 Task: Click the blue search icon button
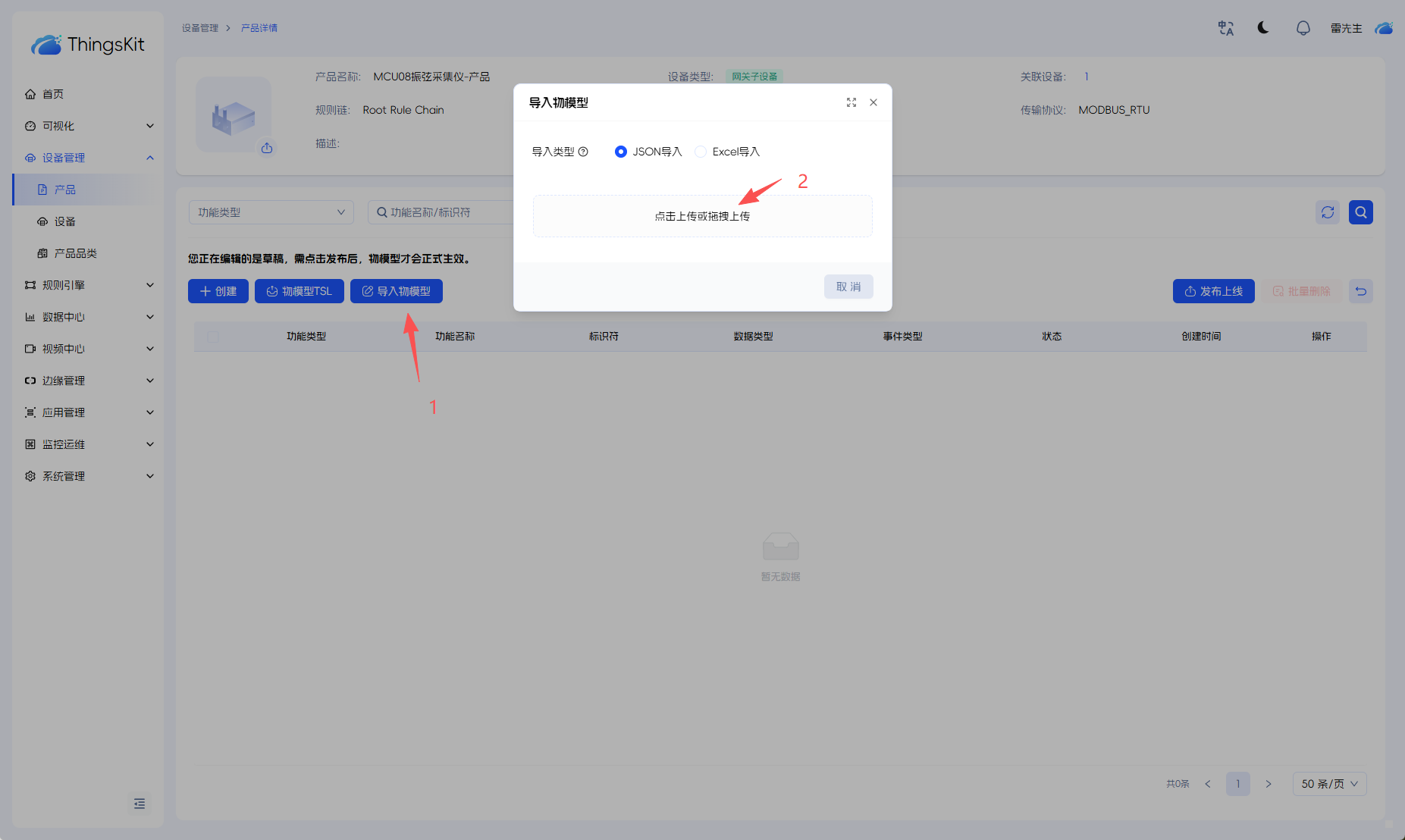pos(1360,212)
